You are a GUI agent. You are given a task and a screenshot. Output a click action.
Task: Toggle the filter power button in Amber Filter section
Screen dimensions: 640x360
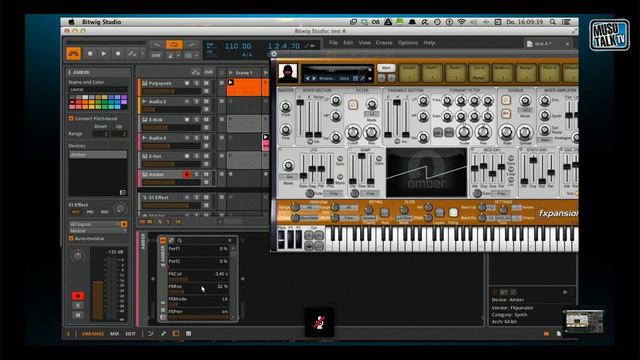click(x=353, y=105)
